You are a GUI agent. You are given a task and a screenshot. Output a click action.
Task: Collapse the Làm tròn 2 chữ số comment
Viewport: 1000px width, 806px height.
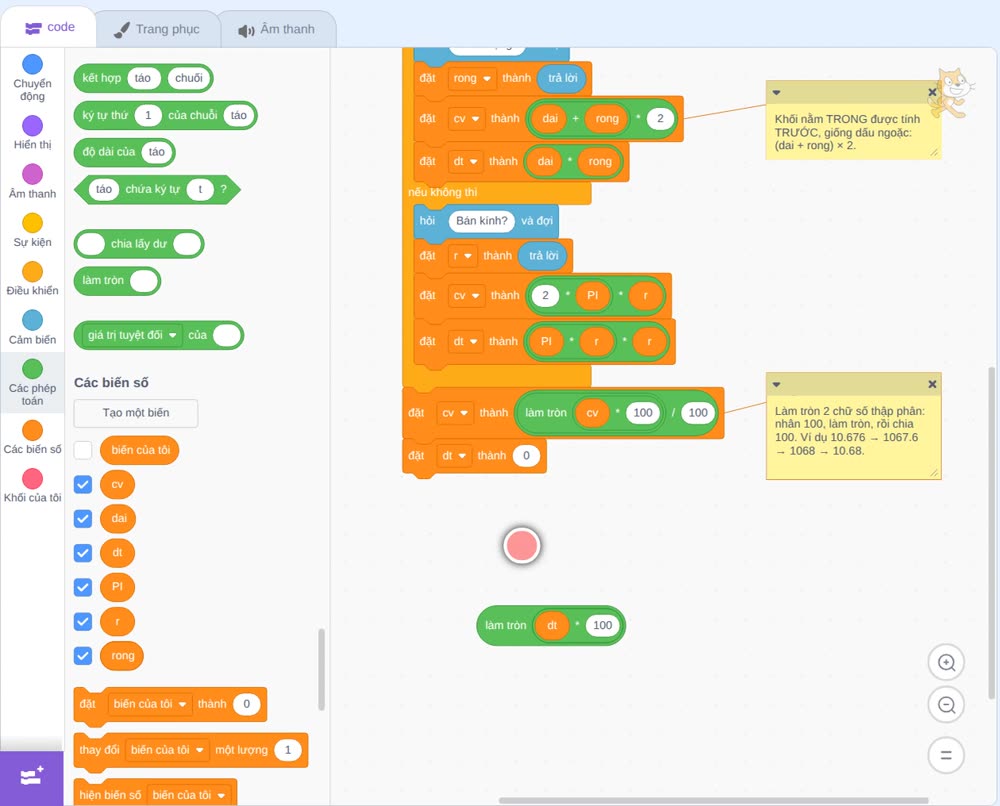click(x=776, y=384)
